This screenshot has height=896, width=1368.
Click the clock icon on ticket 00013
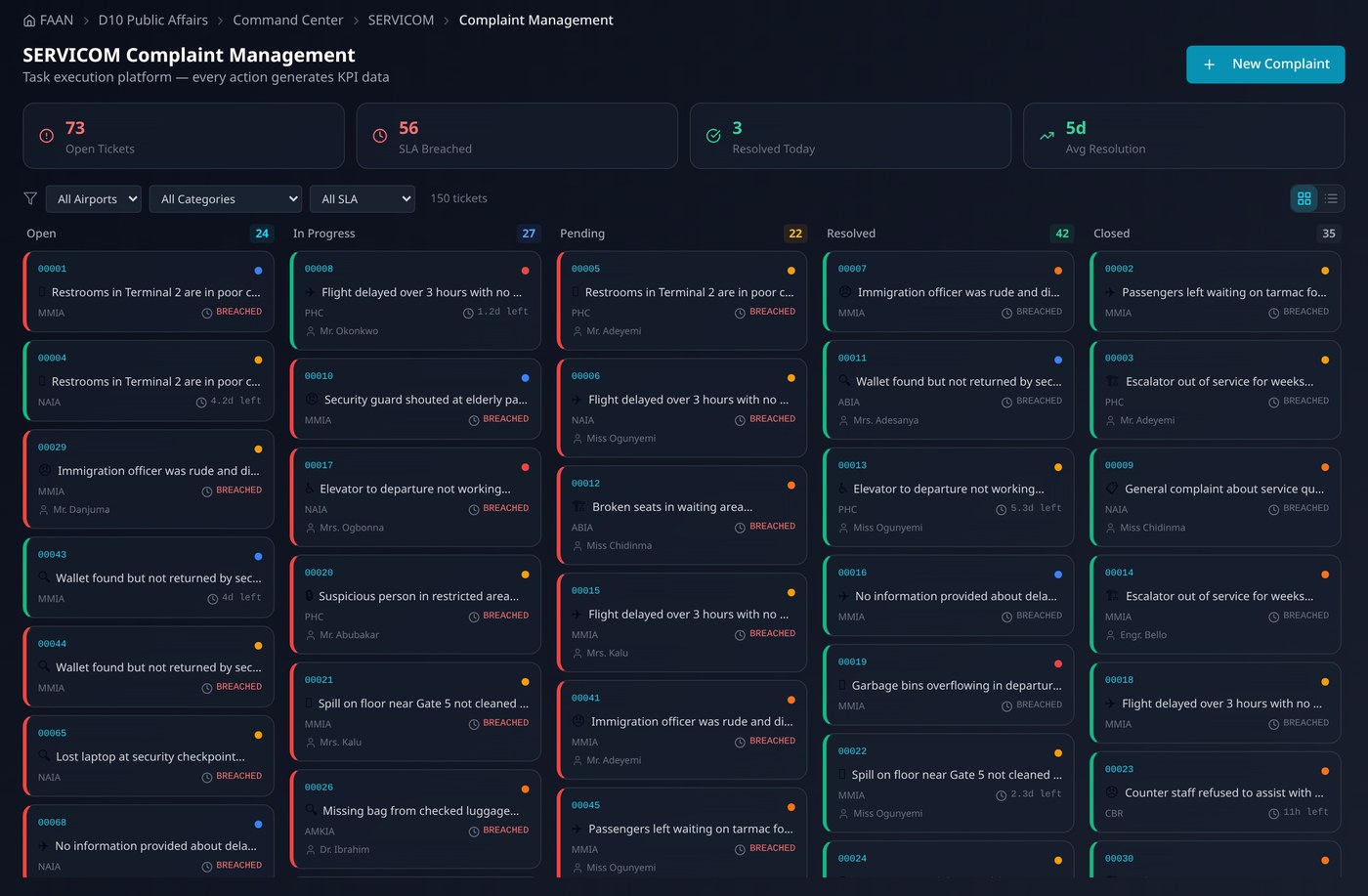1002,509
